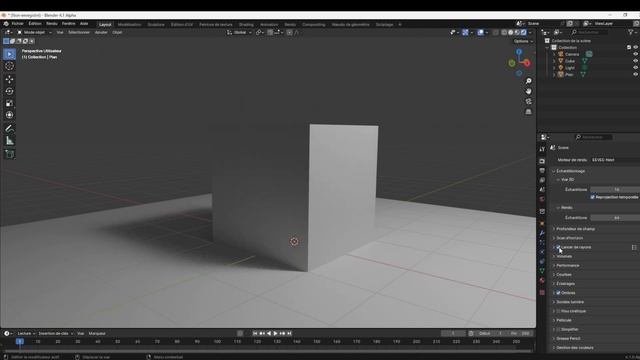Collapse the Échantillonnage panel
640x360 pixels.
point(571,171)
